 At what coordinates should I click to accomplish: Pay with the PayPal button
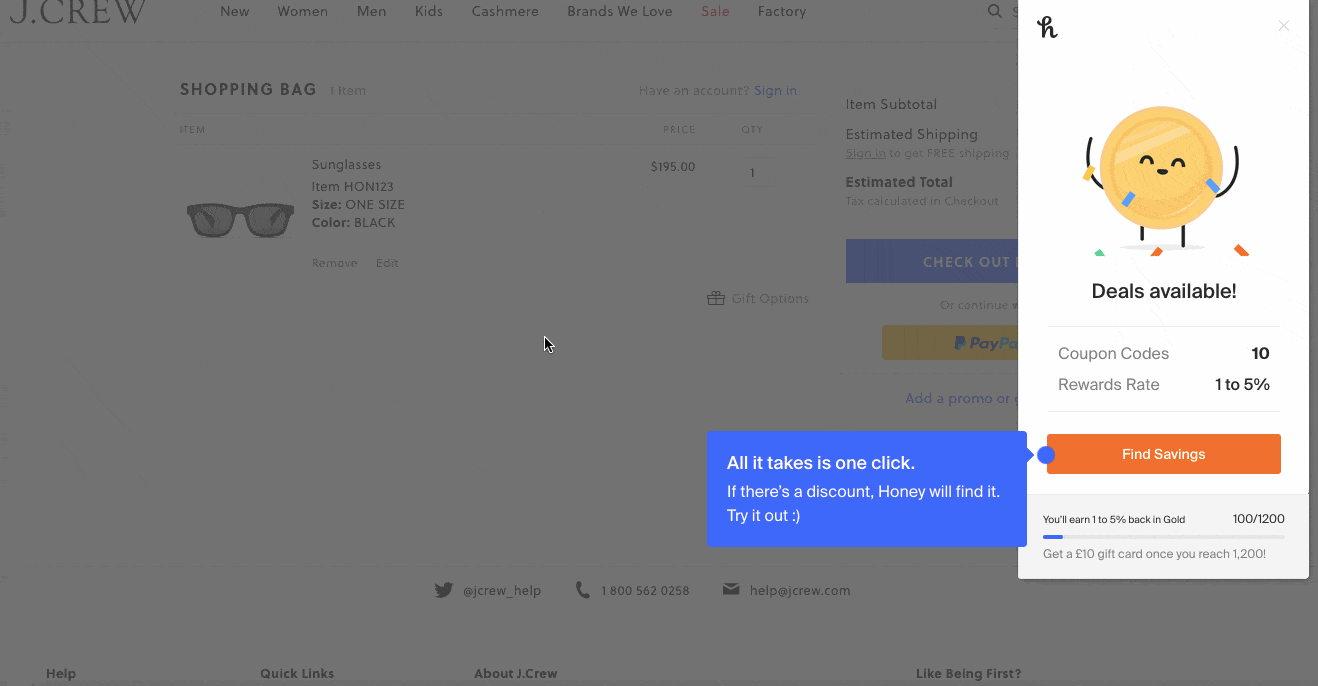coord(950,343)
